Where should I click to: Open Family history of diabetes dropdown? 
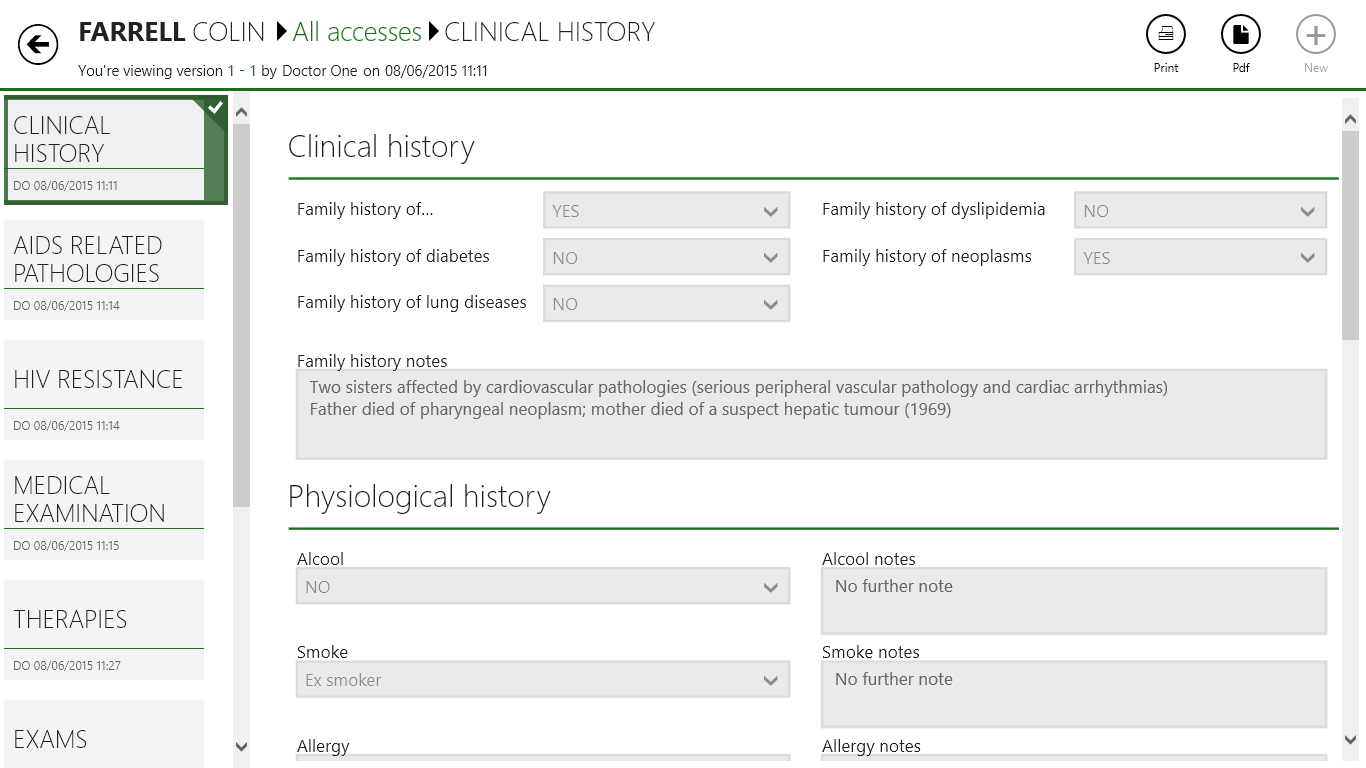tap(666, 257)
